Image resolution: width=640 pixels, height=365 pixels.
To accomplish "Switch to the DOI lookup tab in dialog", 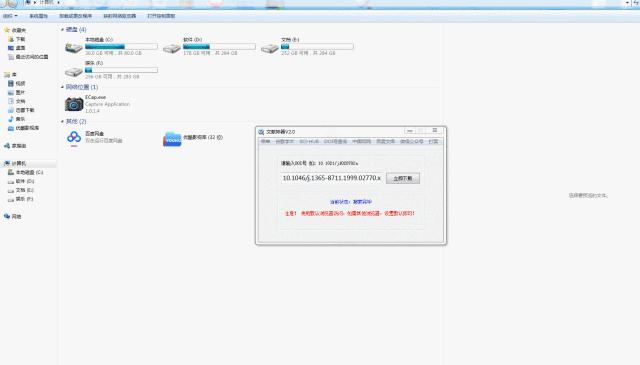I will (x=335, y=141).
